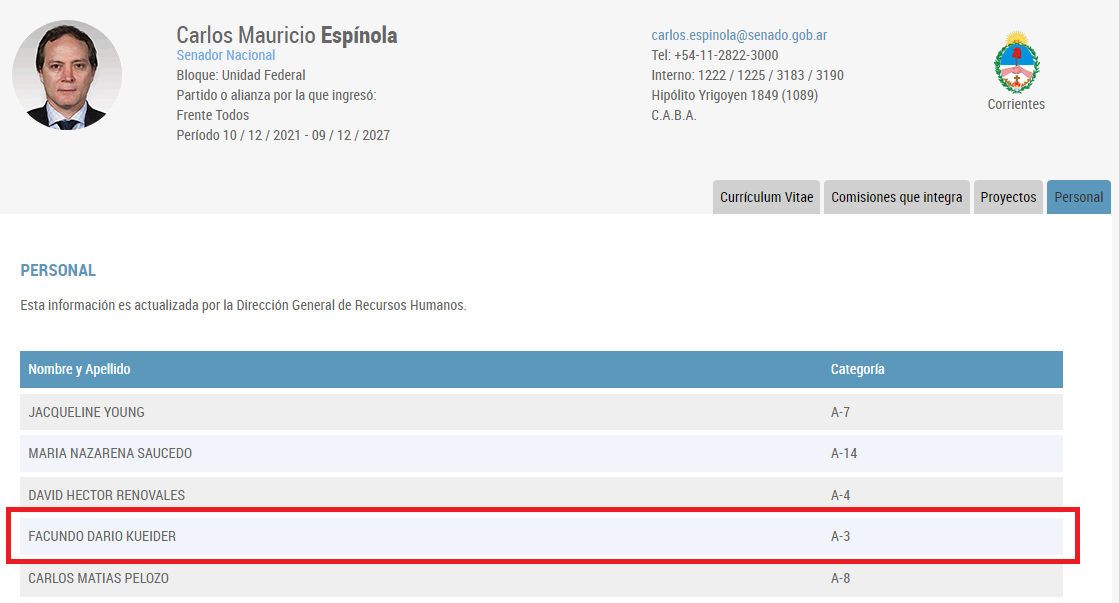Click the Facundo Dario Kueider name
Viewport: 1119px width, 603px height.
pos(102,536)
